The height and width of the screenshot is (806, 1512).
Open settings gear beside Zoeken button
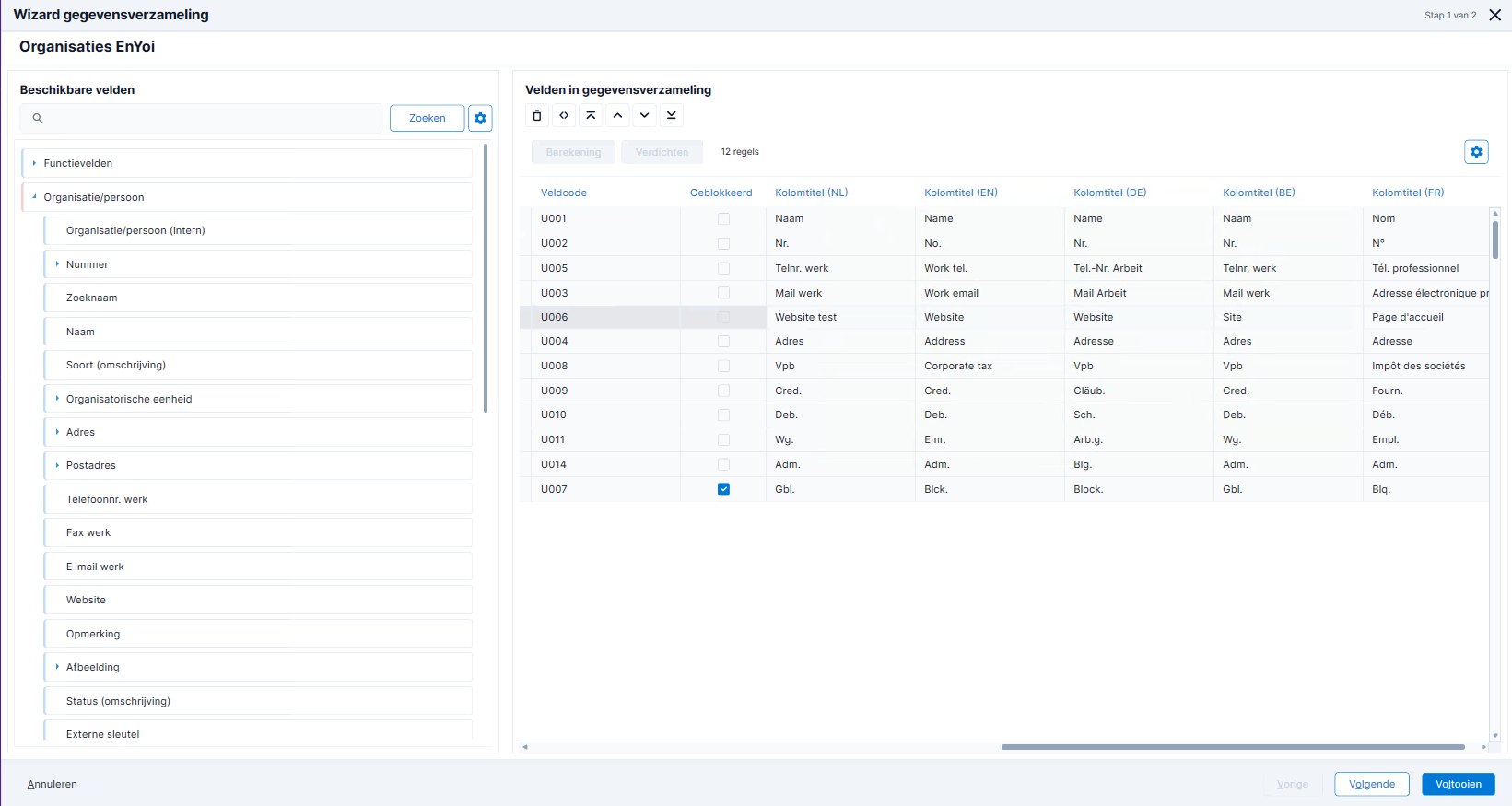tap(480, 118)
